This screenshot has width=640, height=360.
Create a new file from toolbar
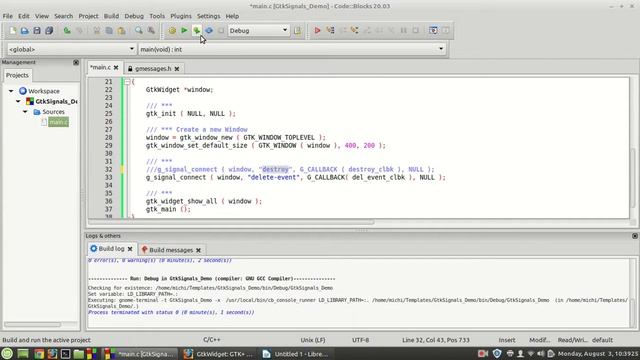click(13, 31)
